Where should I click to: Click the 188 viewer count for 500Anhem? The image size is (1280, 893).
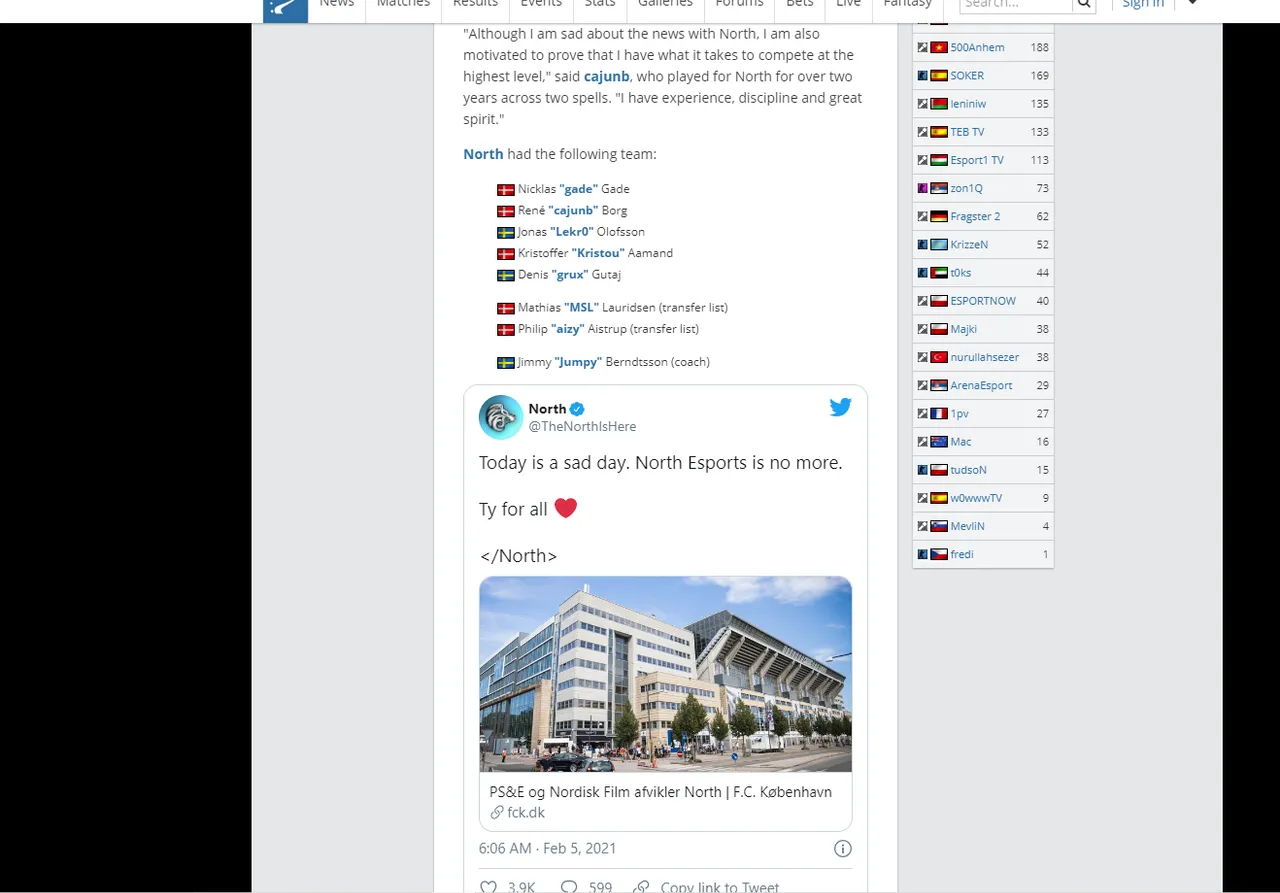point(1040,47)
